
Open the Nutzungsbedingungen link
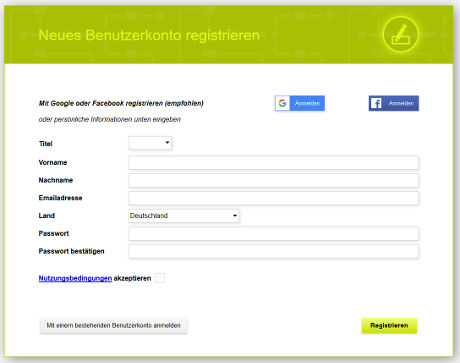pos(75,278)
